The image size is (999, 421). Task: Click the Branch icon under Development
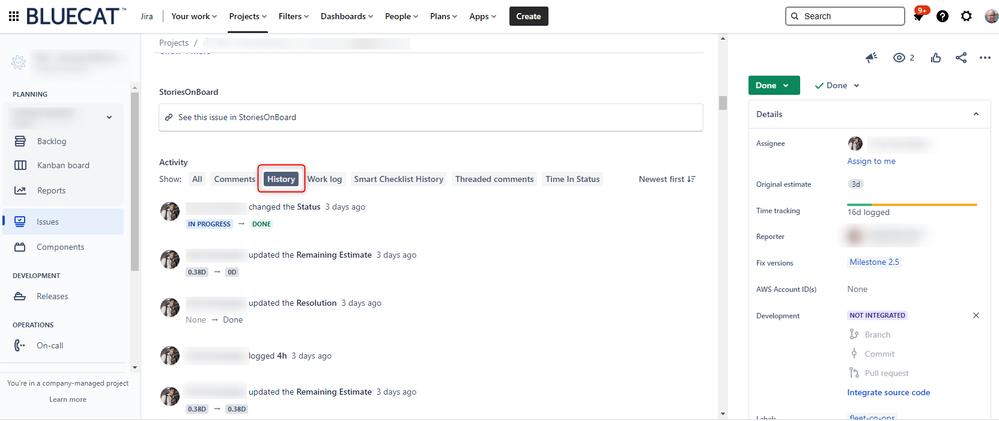[854, 334]
